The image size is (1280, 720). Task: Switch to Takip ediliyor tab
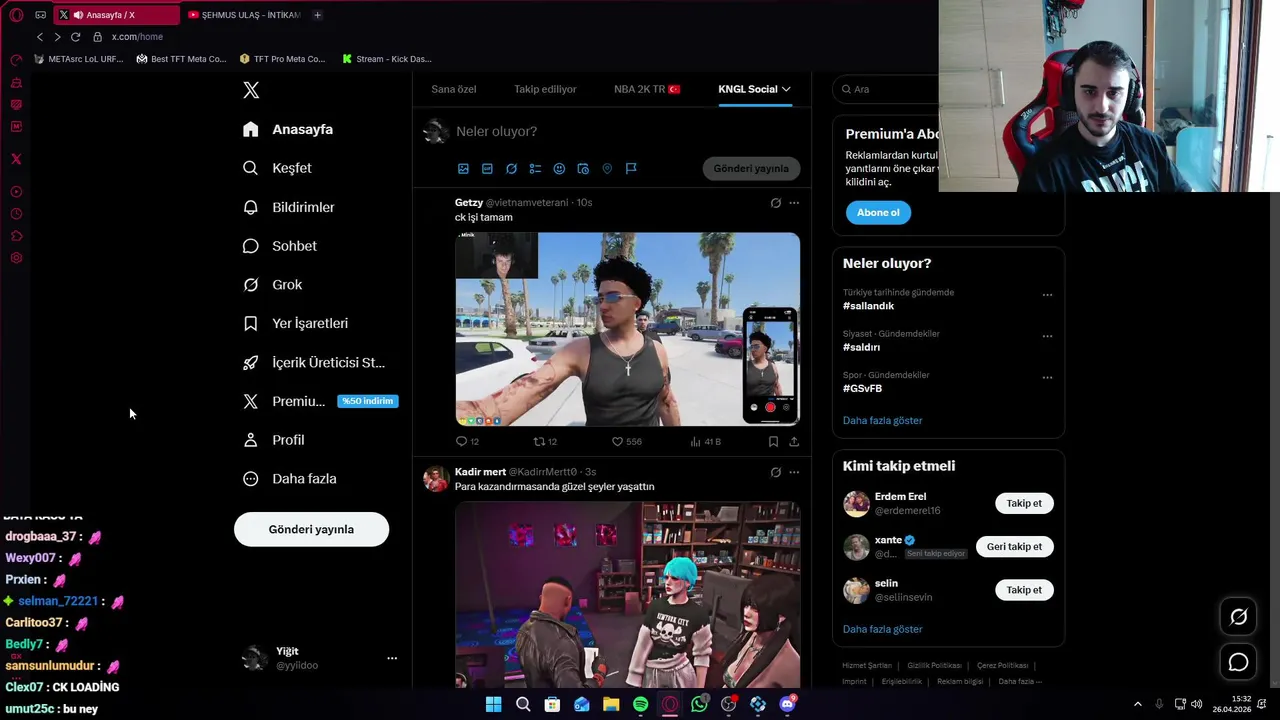[x=545, y=89]
